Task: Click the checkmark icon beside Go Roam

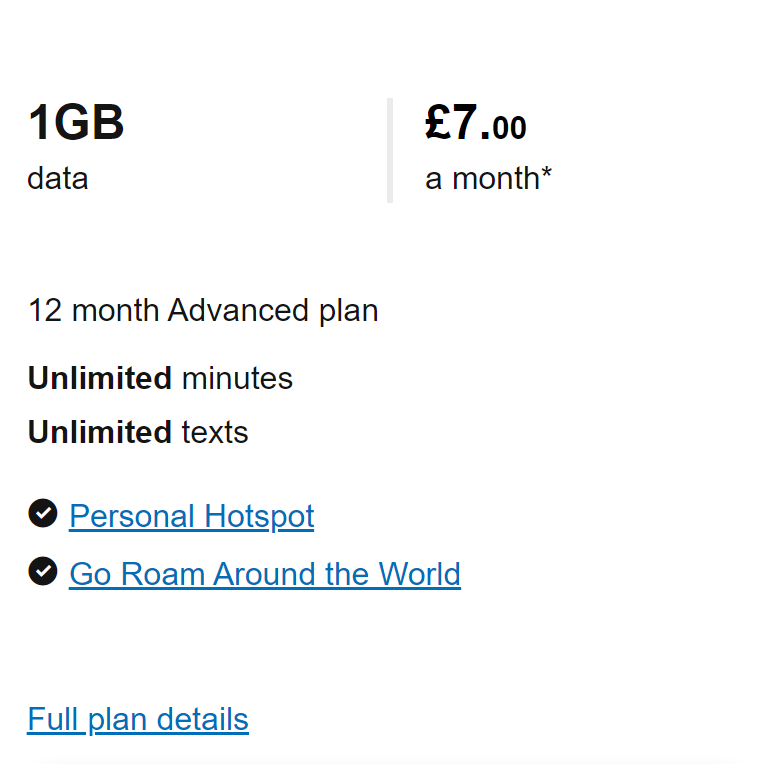Action: (43, 571)
